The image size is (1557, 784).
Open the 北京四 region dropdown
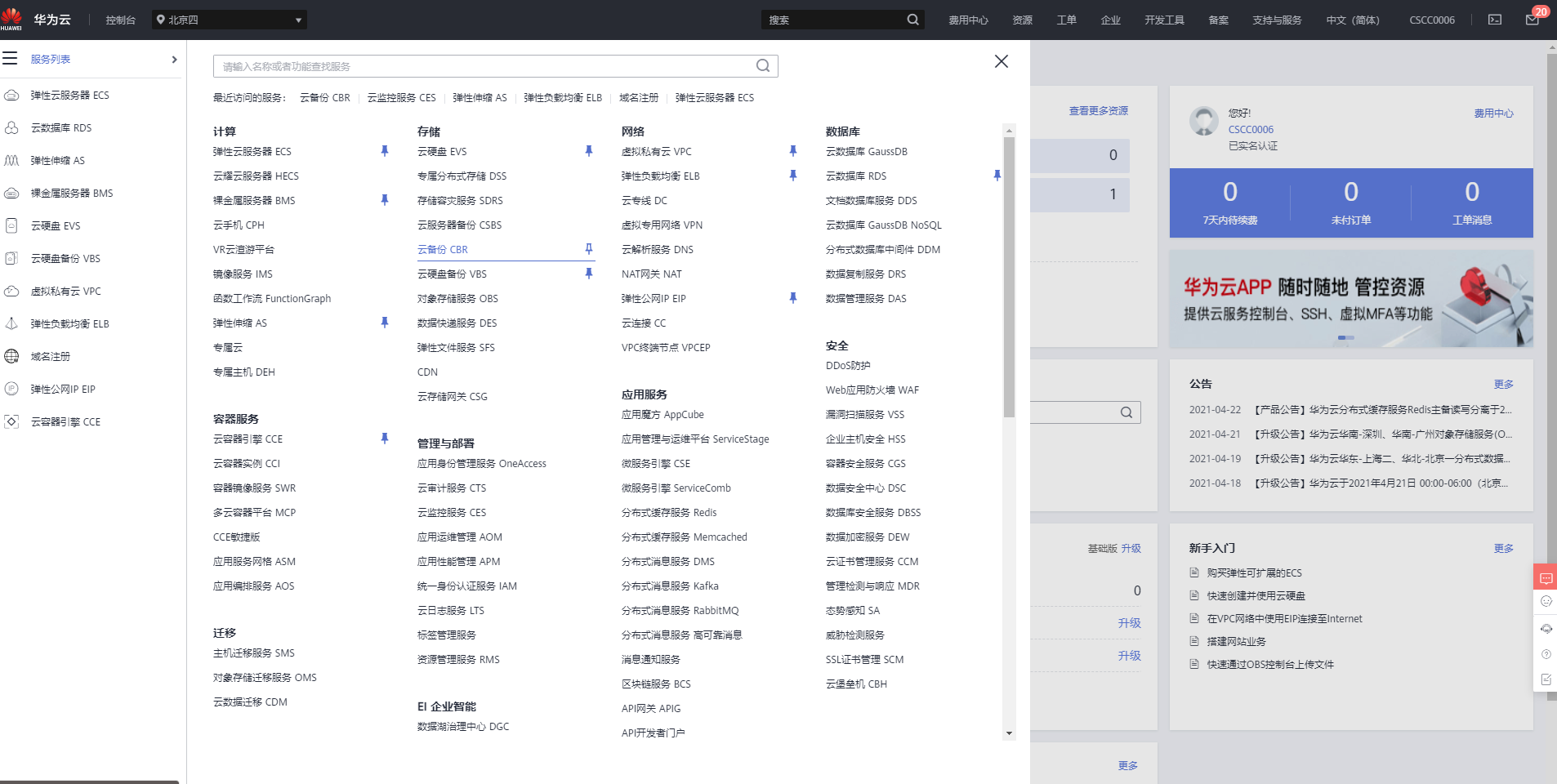point(230,20)
